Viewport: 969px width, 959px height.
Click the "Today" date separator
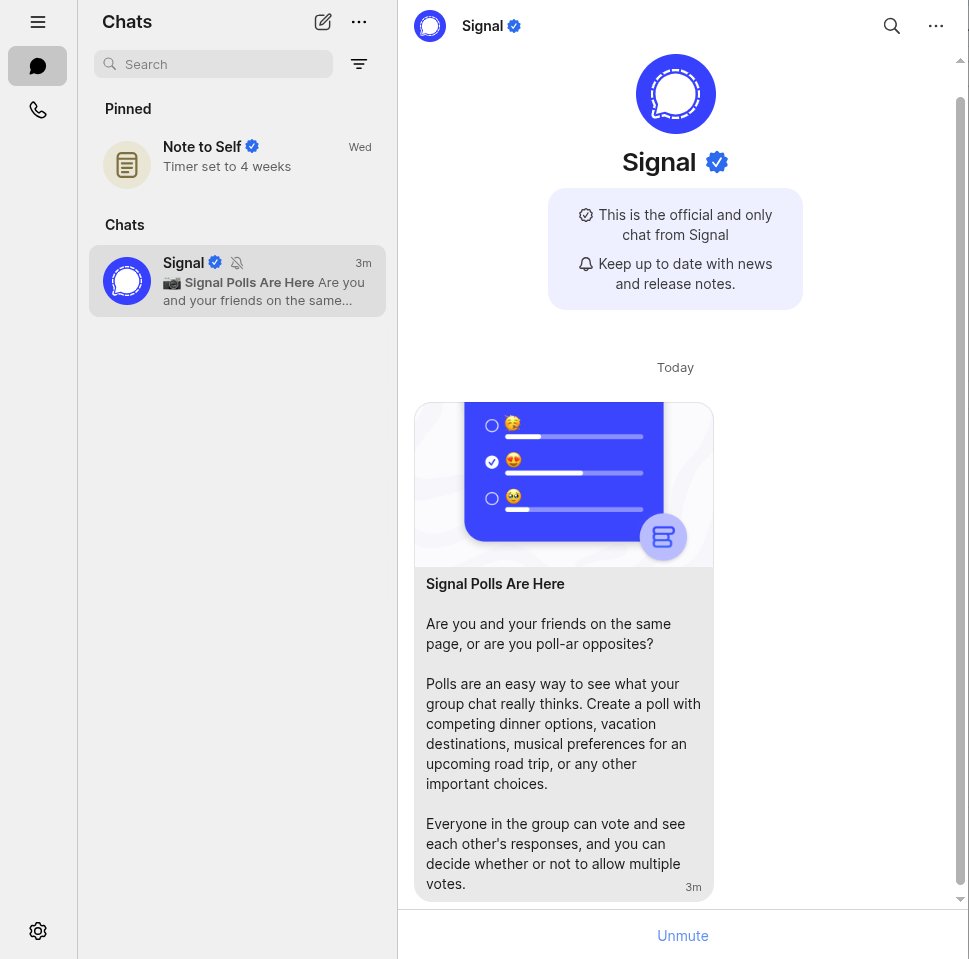coord(675,368)
